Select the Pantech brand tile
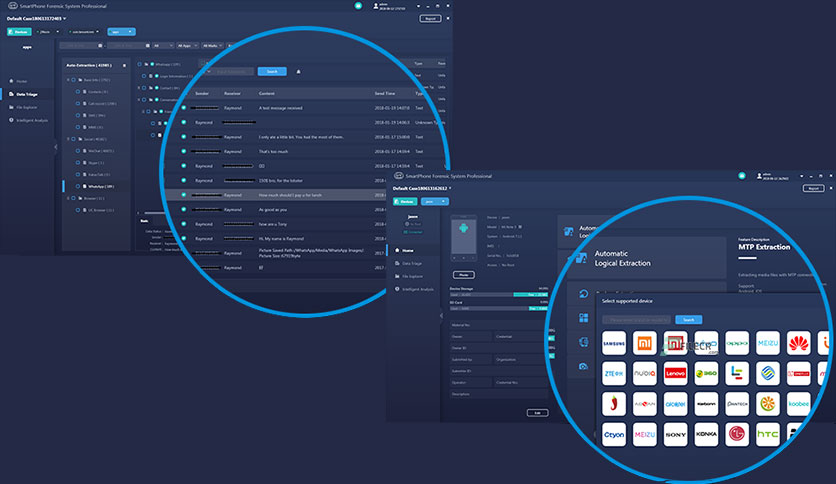The width and height of the screenshot is (836, 484). (737, 404)
